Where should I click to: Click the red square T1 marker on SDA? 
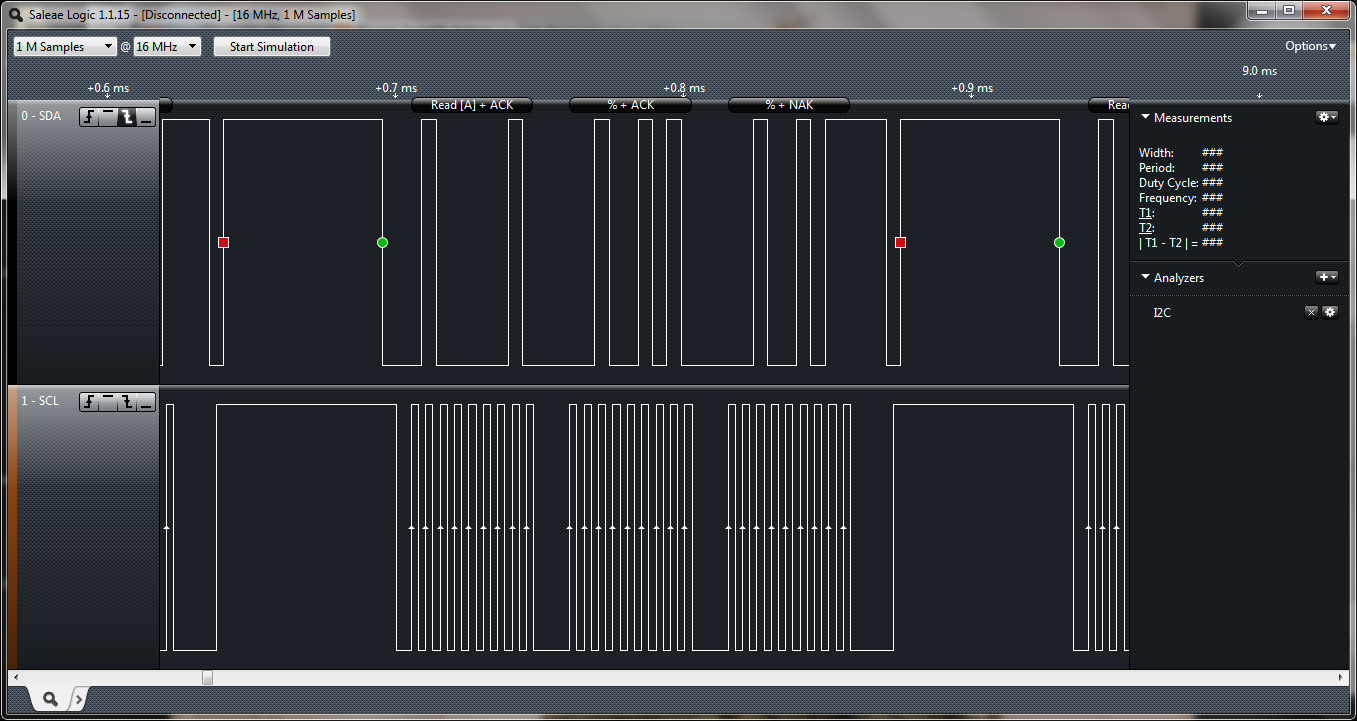coord(223,242)
